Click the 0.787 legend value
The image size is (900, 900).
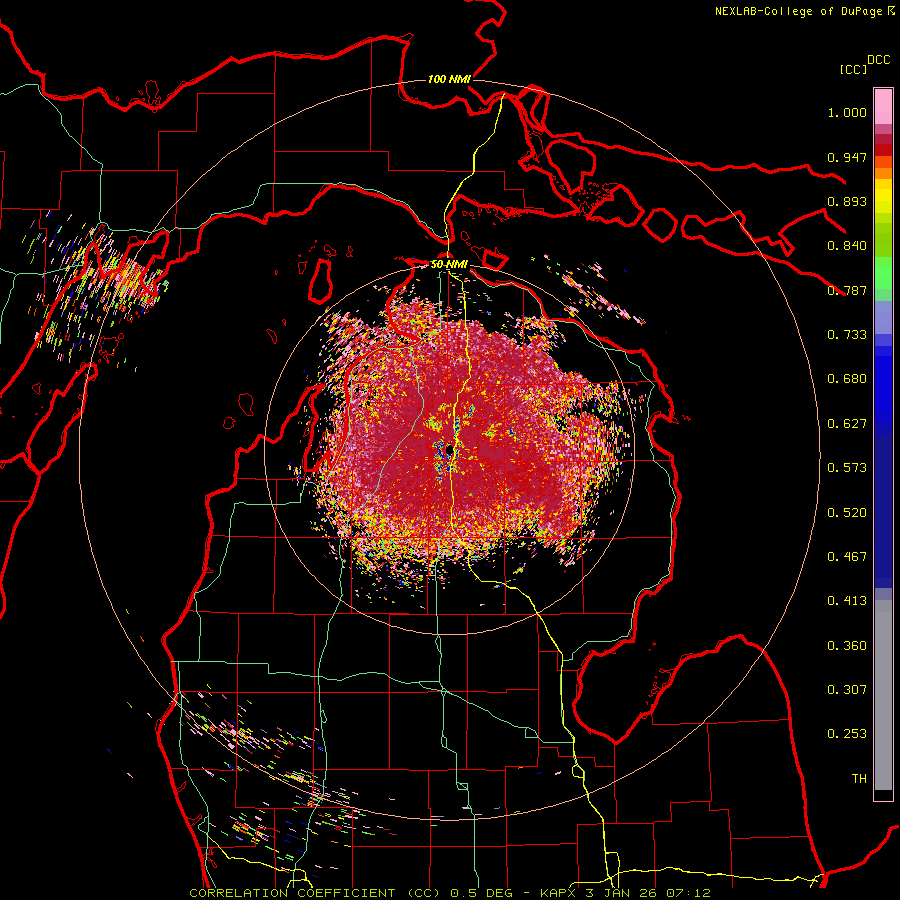click(x=847, y=290)
